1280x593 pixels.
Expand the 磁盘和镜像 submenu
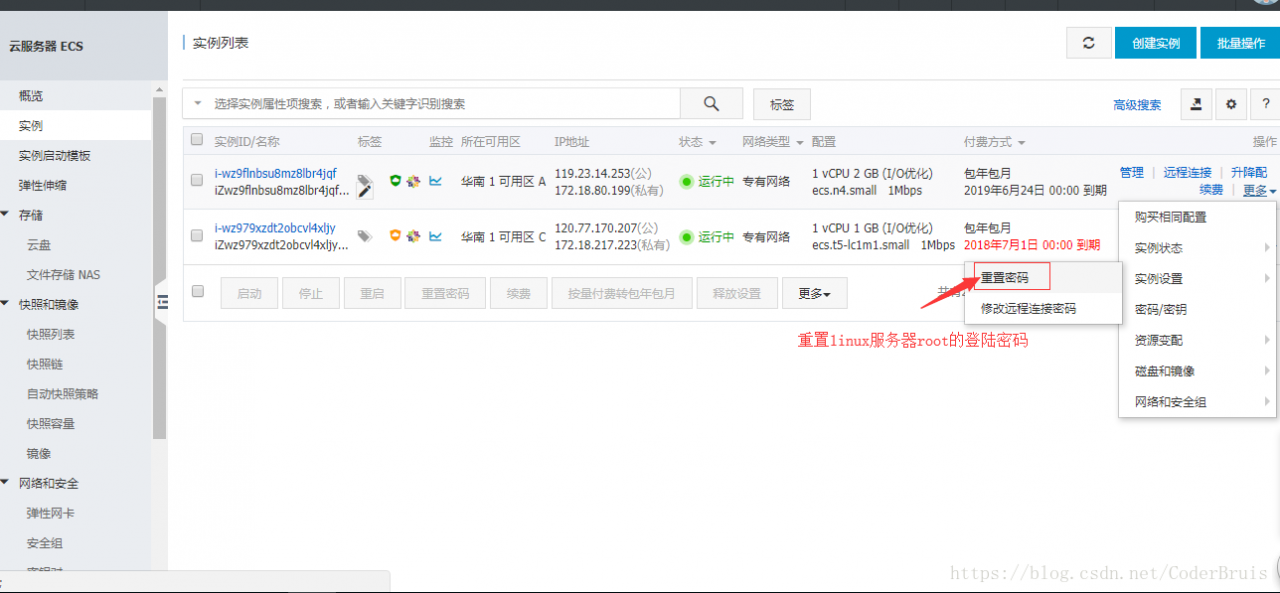coord(1197,371)
